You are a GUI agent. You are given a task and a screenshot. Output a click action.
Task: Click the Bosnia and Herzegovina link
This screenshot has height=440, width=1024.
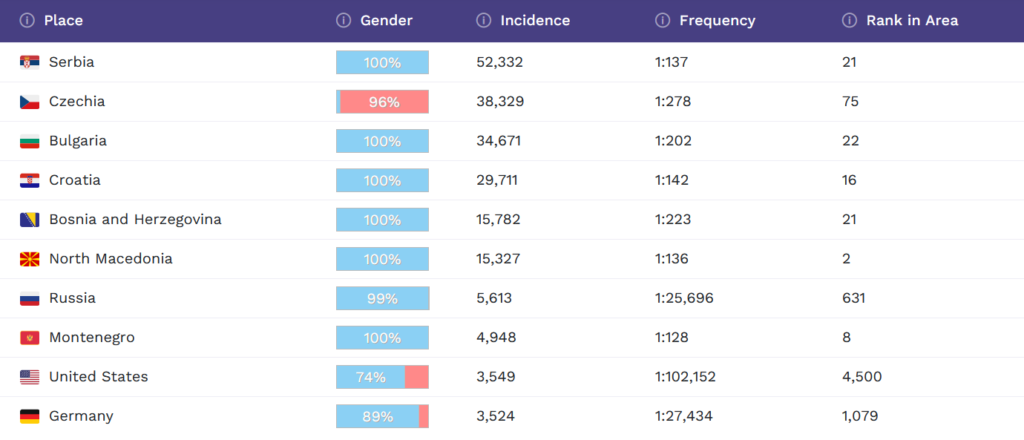135,219
